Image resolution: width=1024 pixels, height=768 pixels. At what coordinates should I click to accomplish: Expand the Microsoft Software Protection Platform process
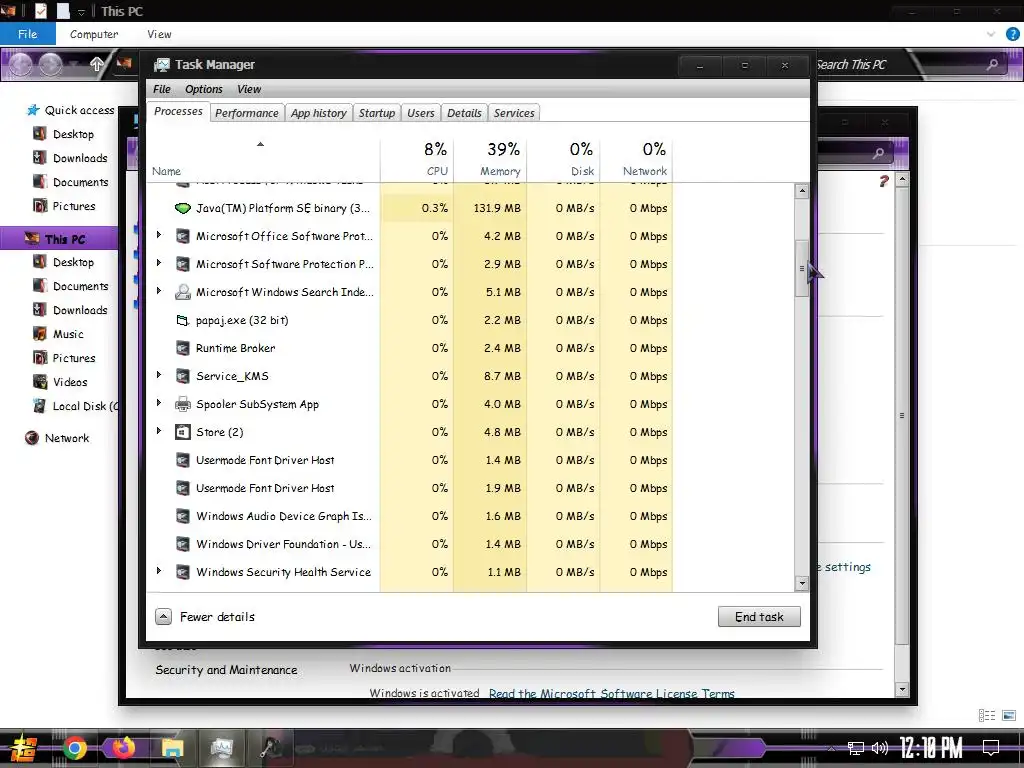pos(159,263)
